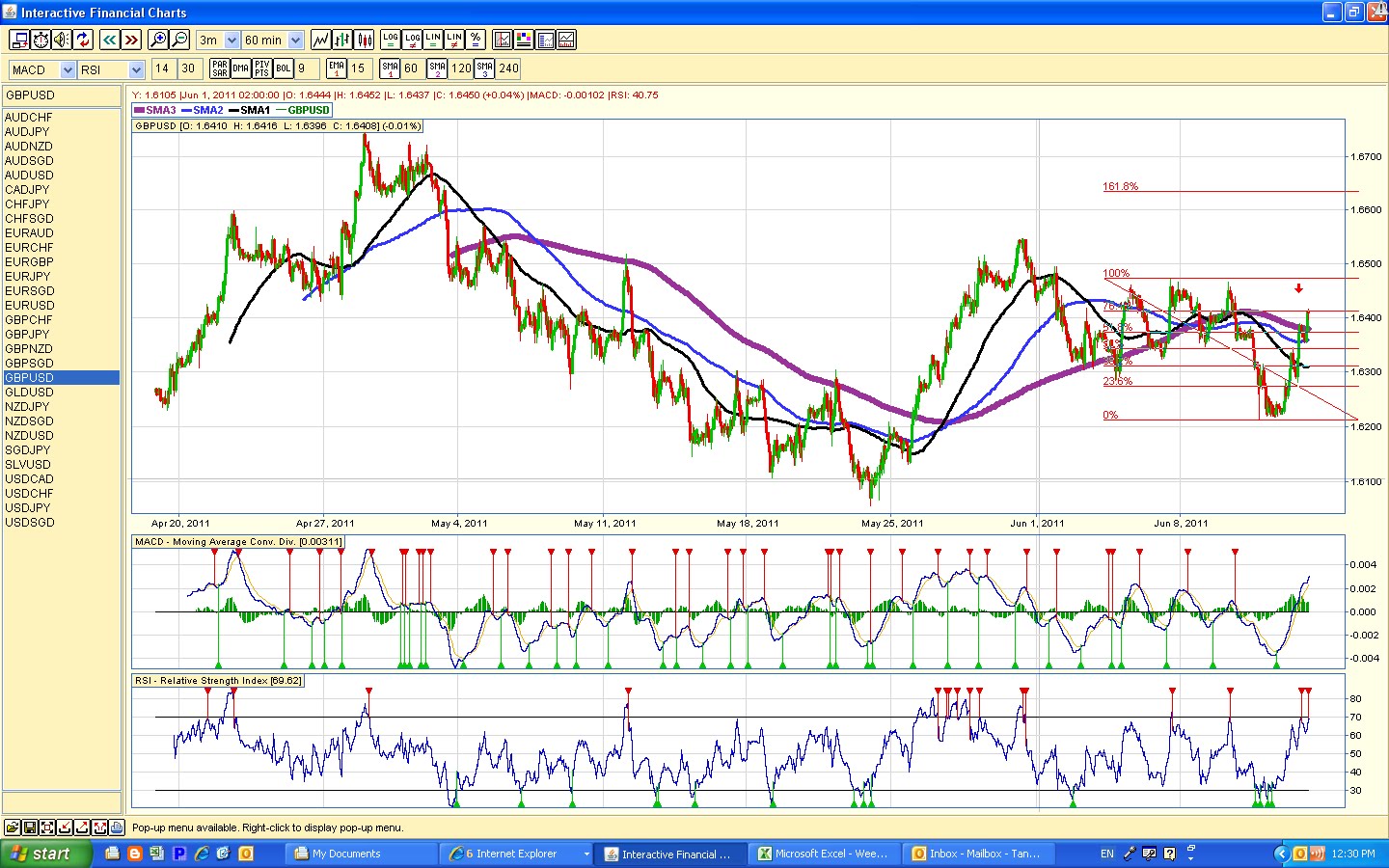The height and width of the screenshot is (868, 1389).
Task: Toggle the DMA indicator button
Action: [241, 68]
